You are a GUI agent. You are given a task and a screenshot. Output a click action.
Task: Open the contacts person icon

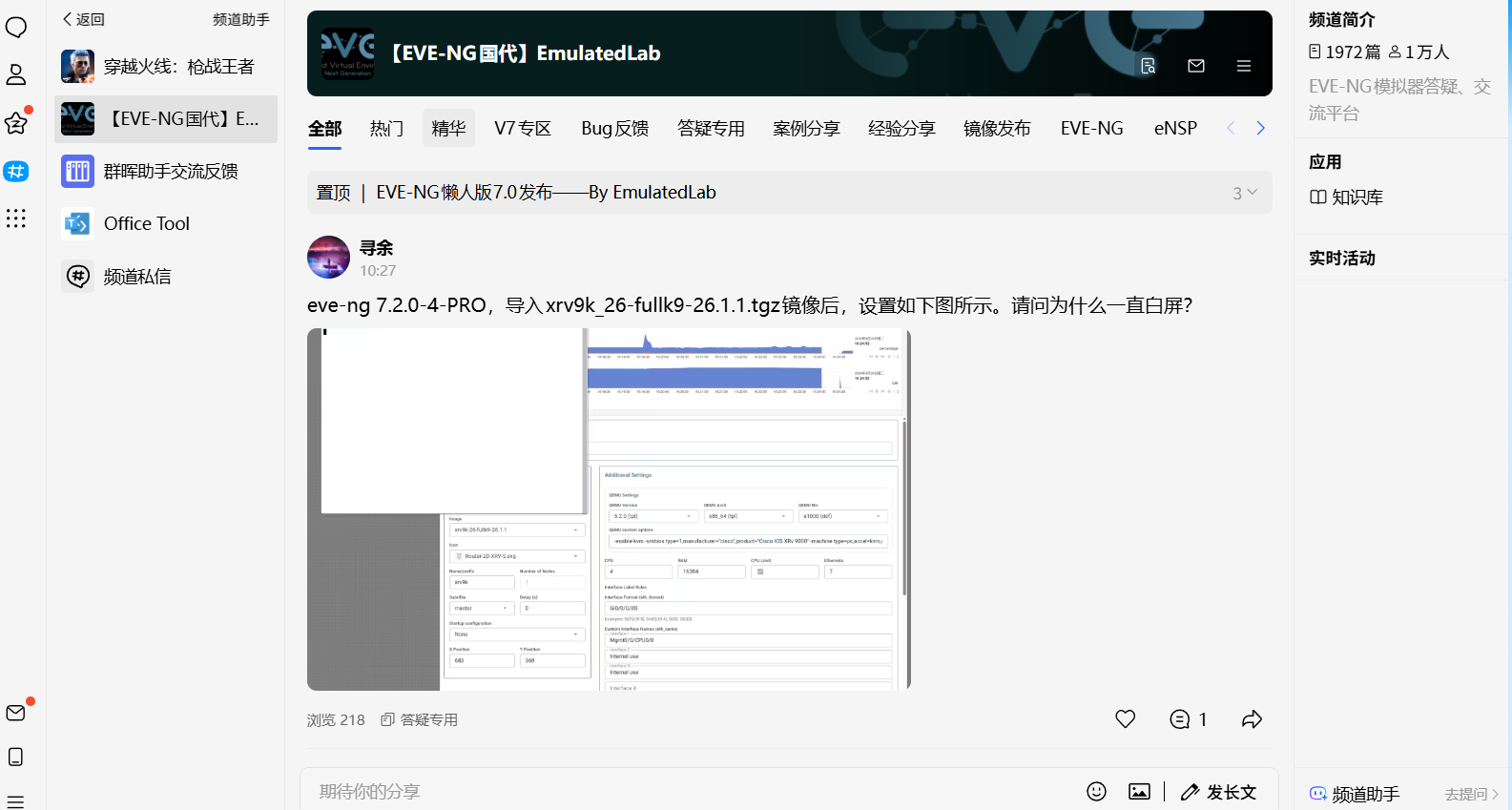tap(16, 74)
